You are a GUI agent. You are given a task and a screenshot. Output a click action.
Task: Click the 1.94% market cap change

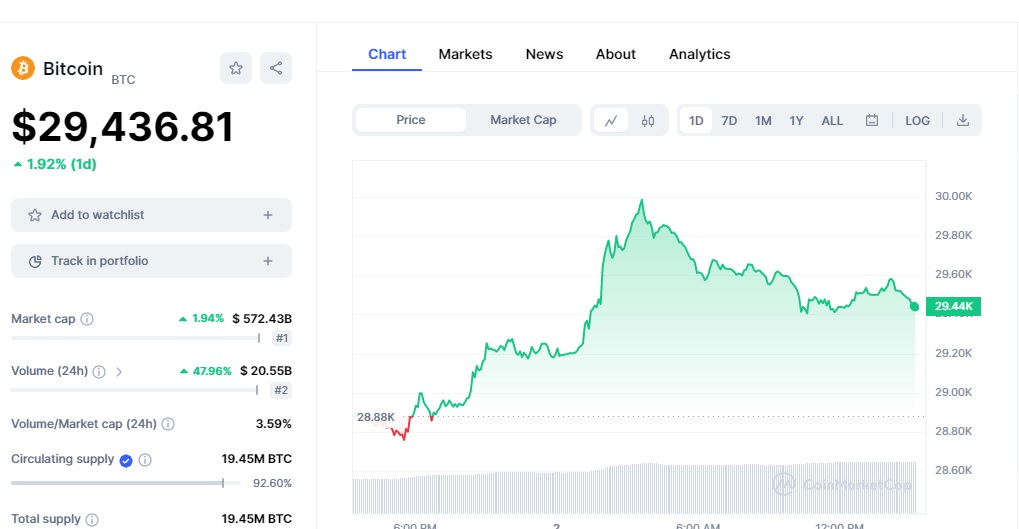pyautogui.click(x=201, y=319)
